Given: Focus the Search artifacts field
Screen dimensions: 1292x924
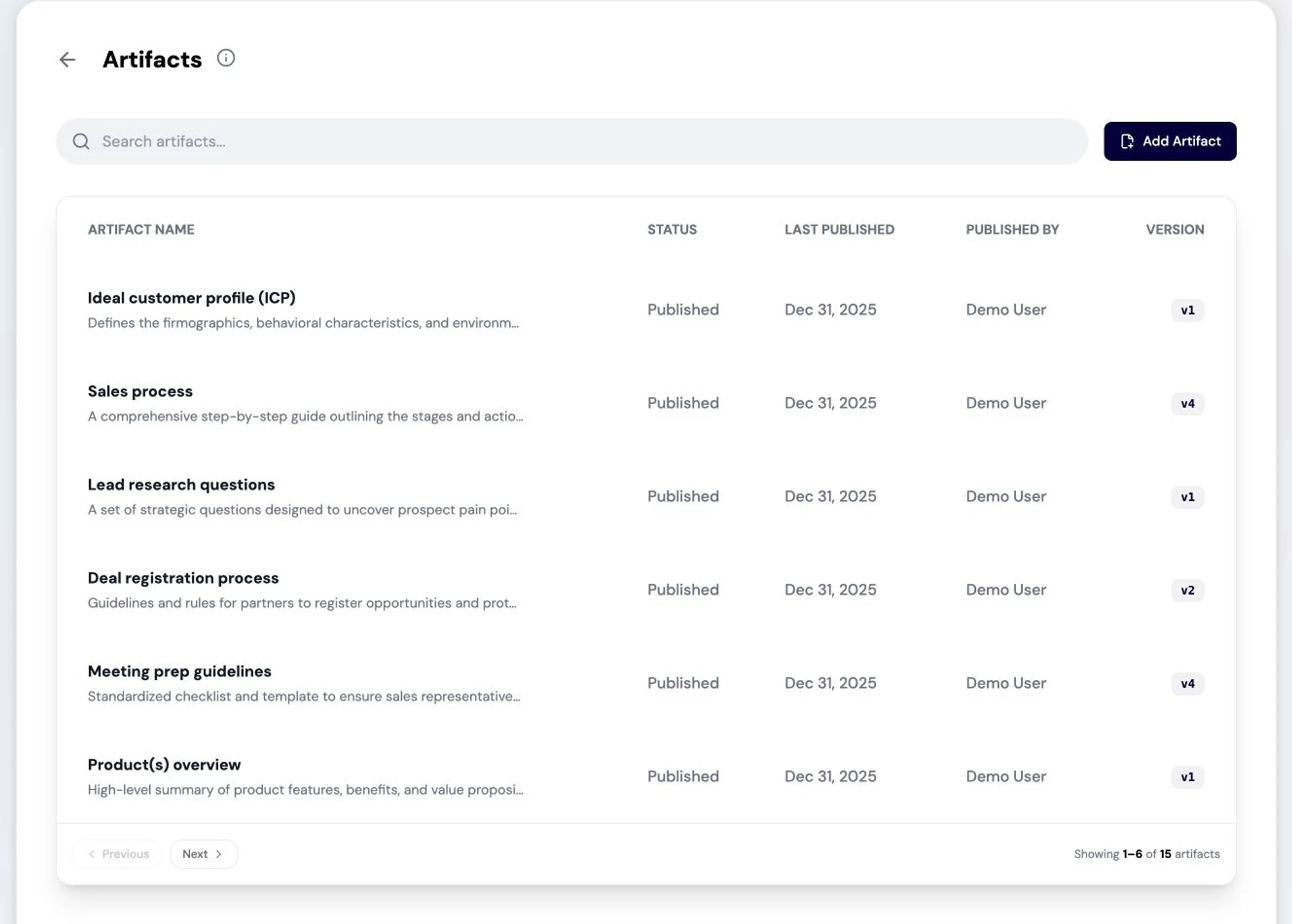Looking at the screenshot, I should [x=572, y=141].
